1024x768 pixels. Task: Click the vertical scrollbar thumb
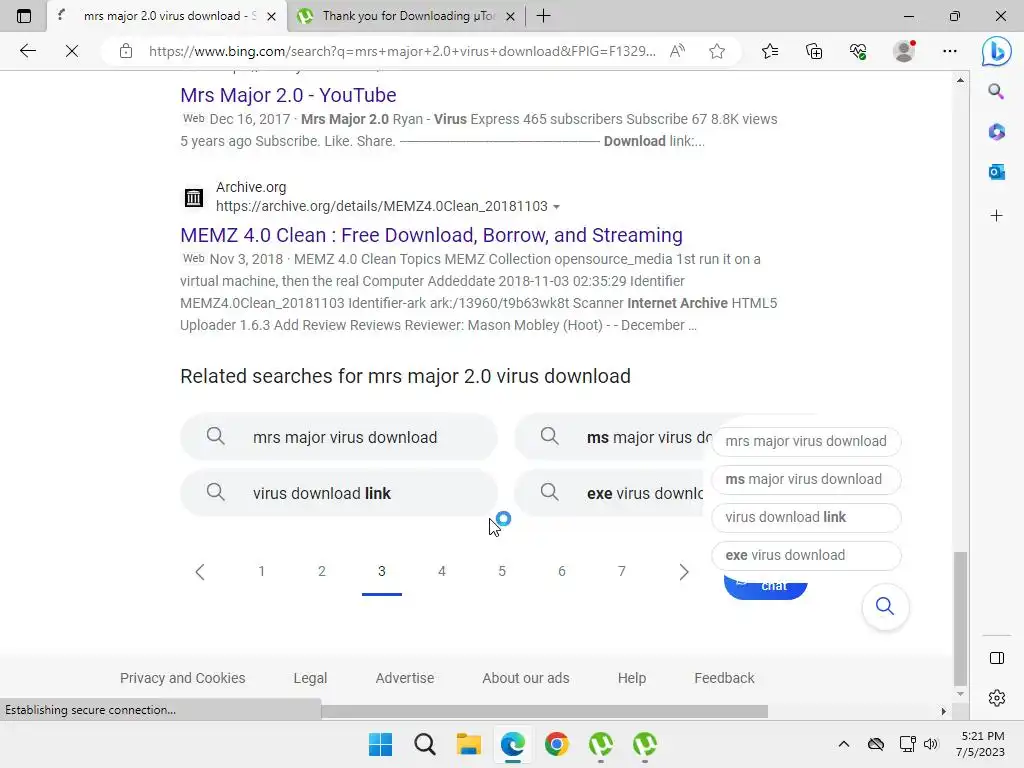(x=960, y=618)
